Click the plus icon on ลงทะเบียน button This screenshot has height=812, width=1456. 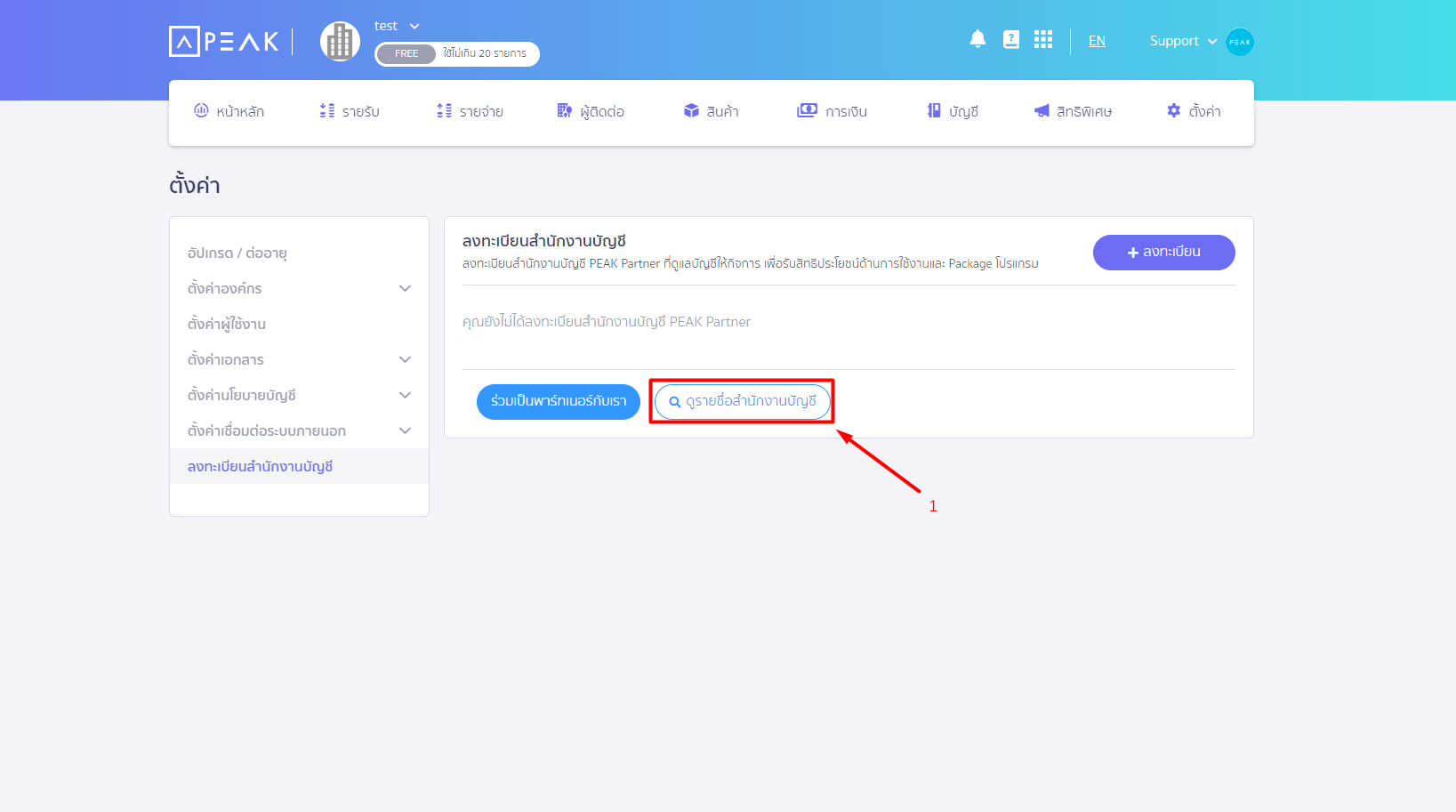1133,253
